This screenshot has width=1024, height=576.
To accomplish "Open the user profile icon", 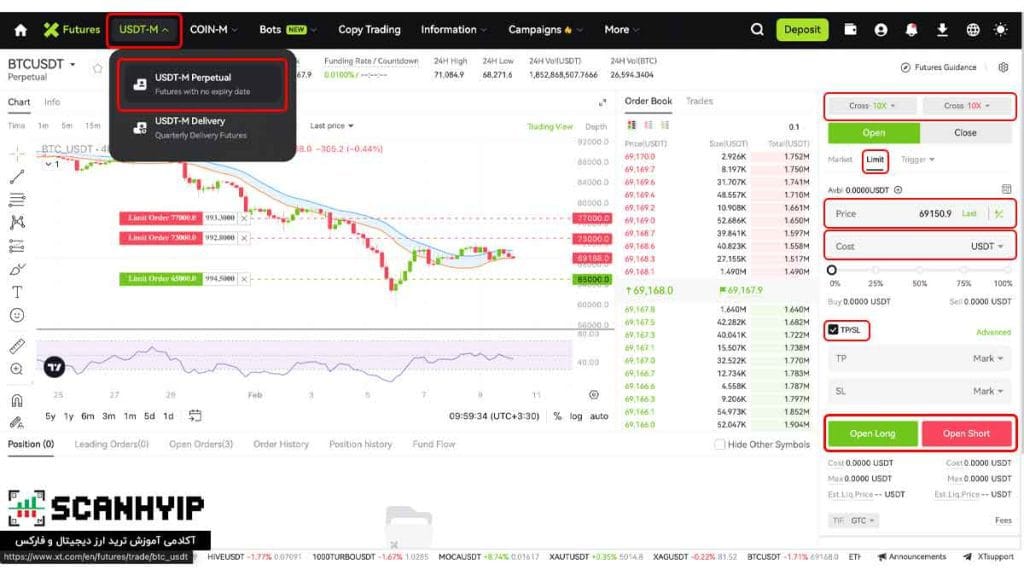I will coord(881,30).
